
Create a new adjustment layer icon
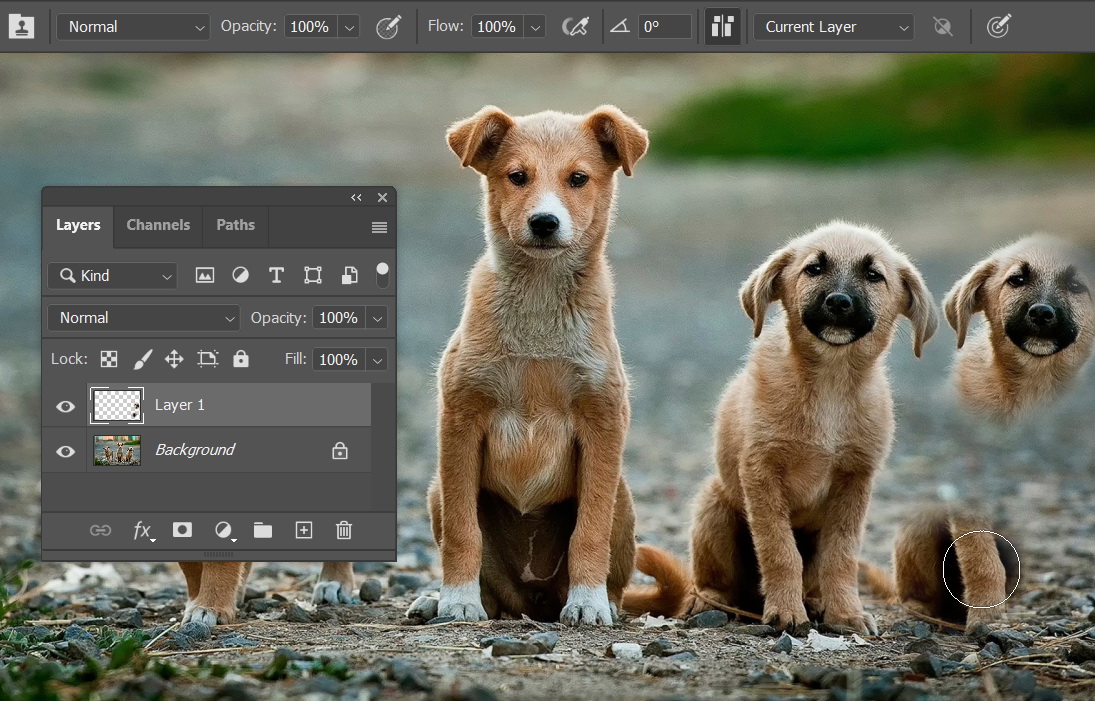(x=223, y=530)
